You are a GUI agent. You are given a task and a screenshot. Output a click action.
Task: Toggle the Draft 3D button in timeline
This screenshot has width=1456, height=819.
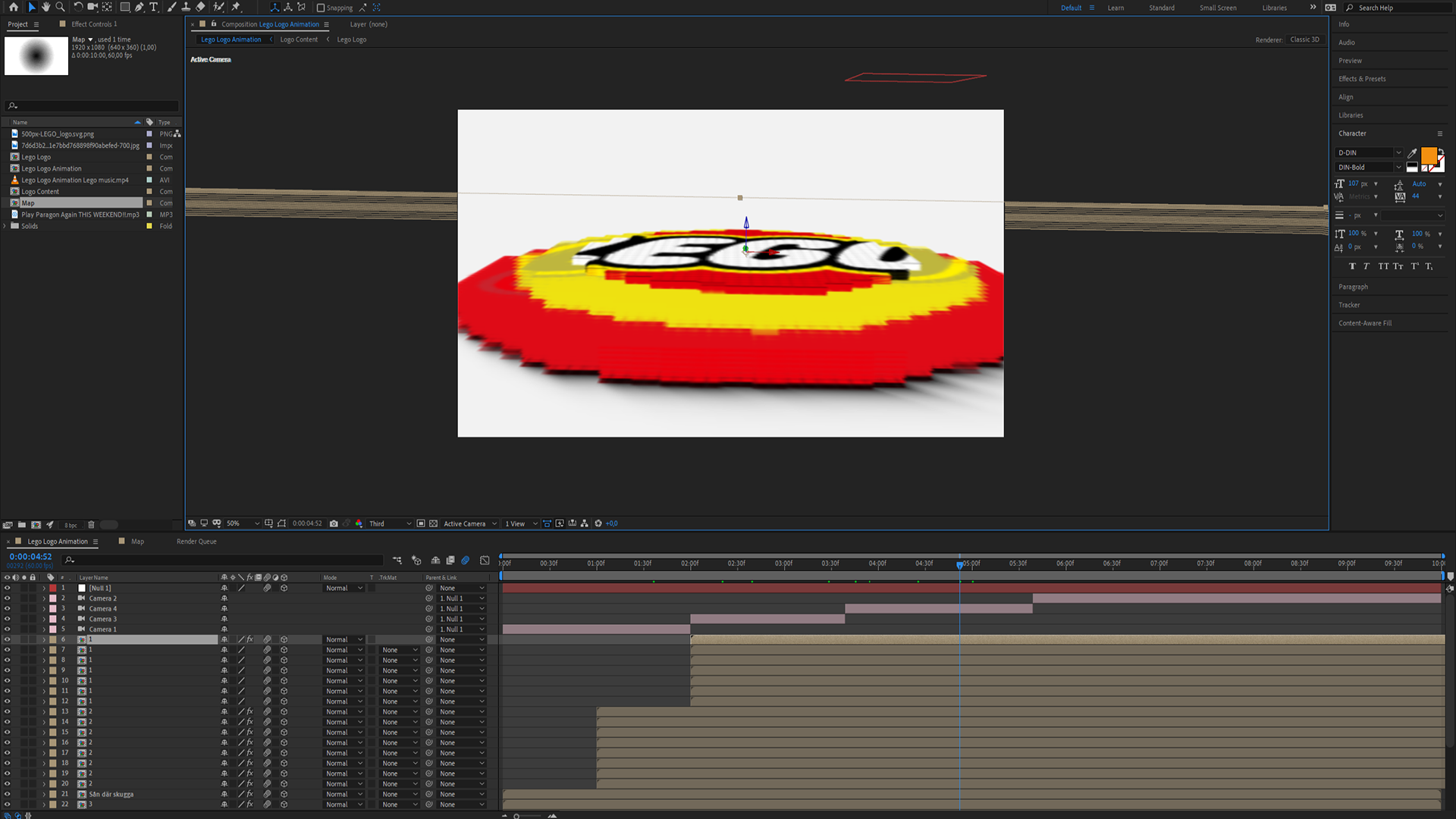tap(416, 560)
